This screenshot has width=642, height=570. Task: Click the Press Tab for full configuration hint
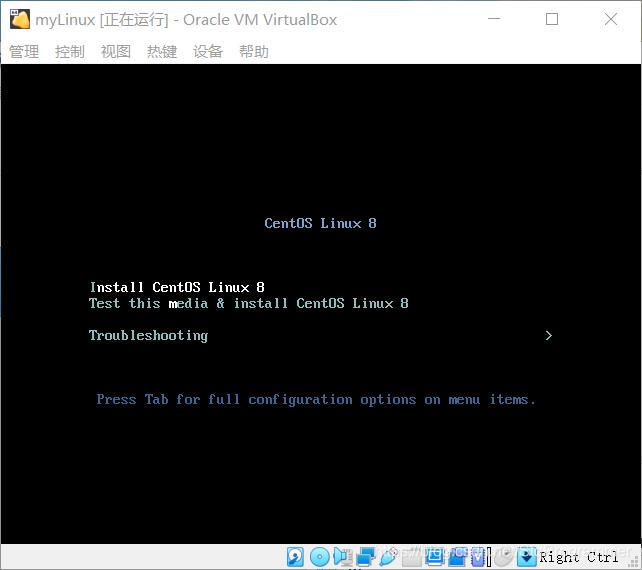pyautogui.click(x=316, y=399)
